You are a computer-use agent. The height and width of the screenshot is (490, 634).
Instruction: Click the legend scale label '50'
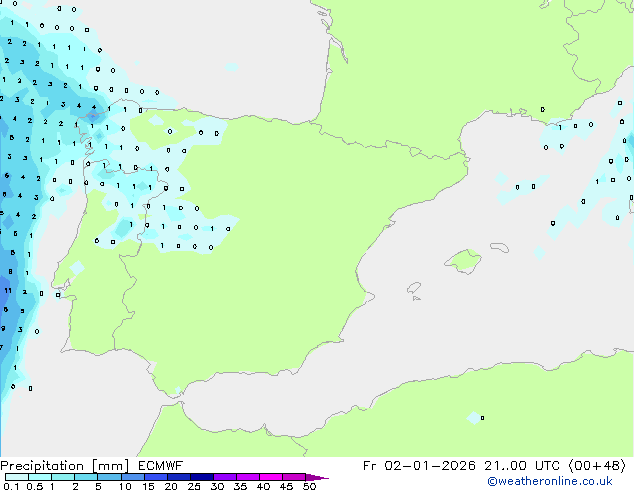tap(309, 486)
